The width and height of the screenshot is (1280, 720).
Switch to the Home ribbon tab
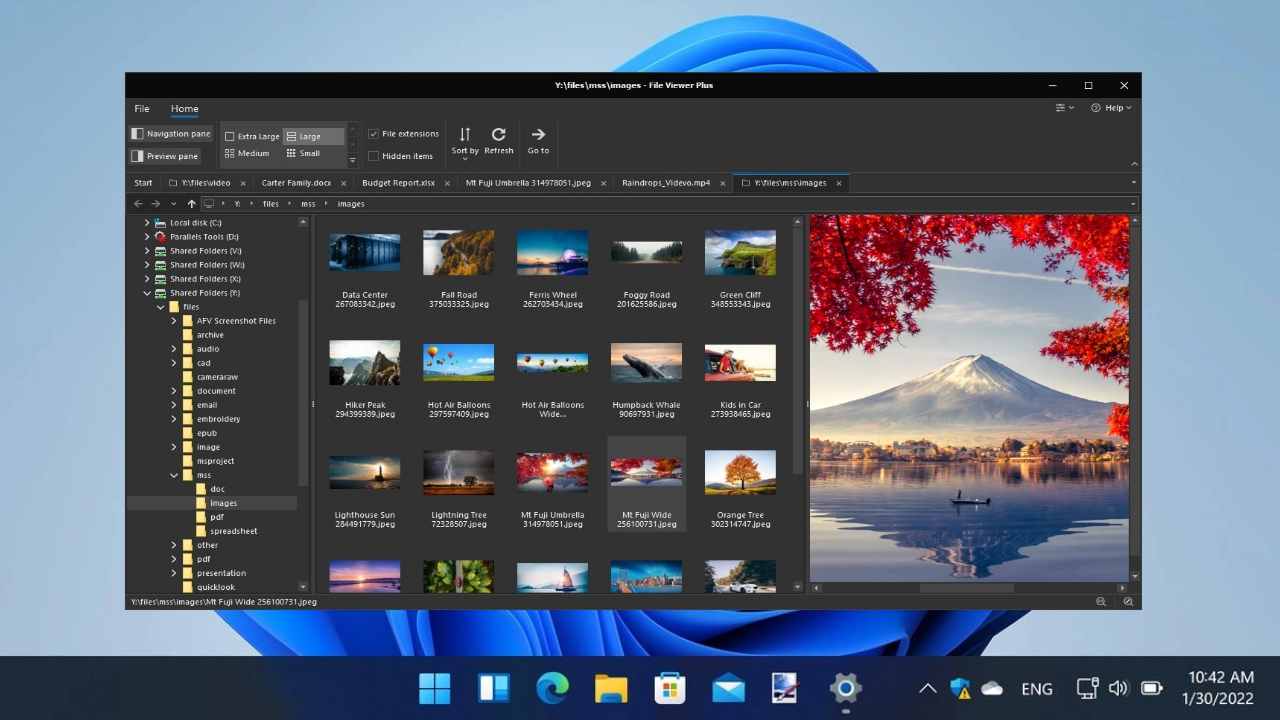tap(184, 109)
